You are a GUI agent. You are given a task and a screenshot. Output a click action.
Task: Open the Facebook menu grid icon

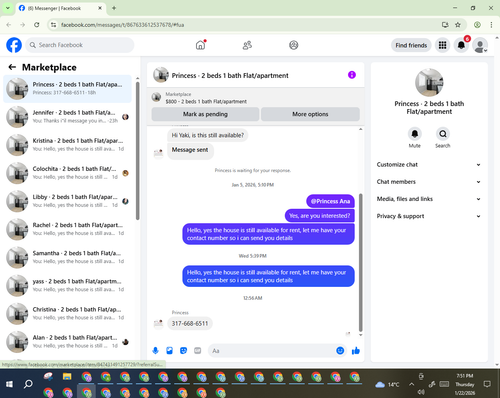(x=442, y=45)
